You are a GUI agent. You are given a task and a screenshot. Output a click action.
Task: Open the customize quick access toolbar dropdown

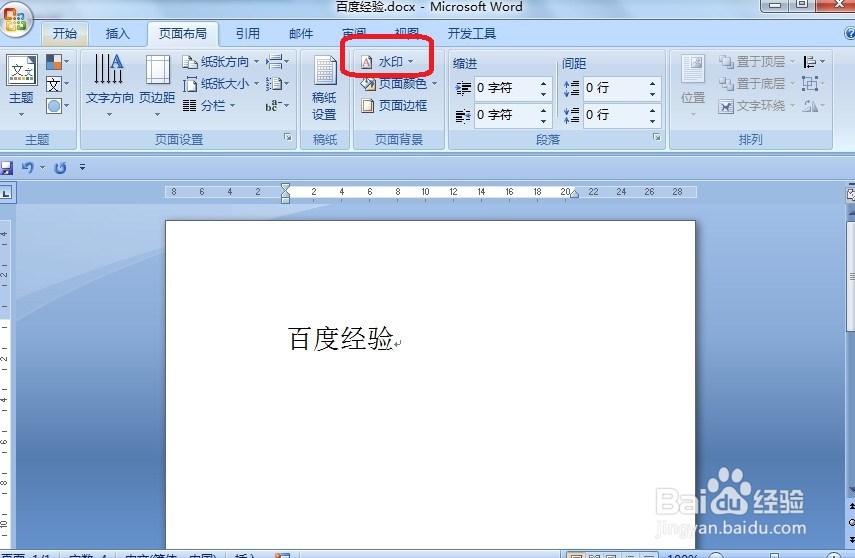click(82, 167)
